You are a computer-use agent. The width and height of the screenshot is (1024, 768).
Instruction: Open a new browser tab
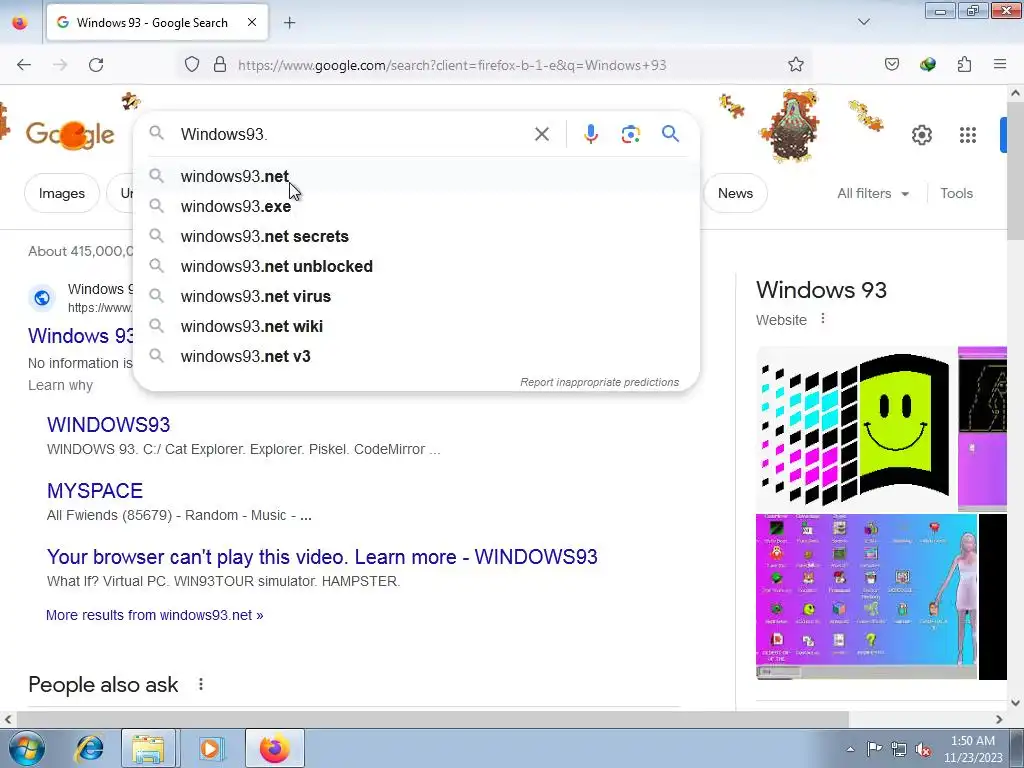tap(289, 23)
